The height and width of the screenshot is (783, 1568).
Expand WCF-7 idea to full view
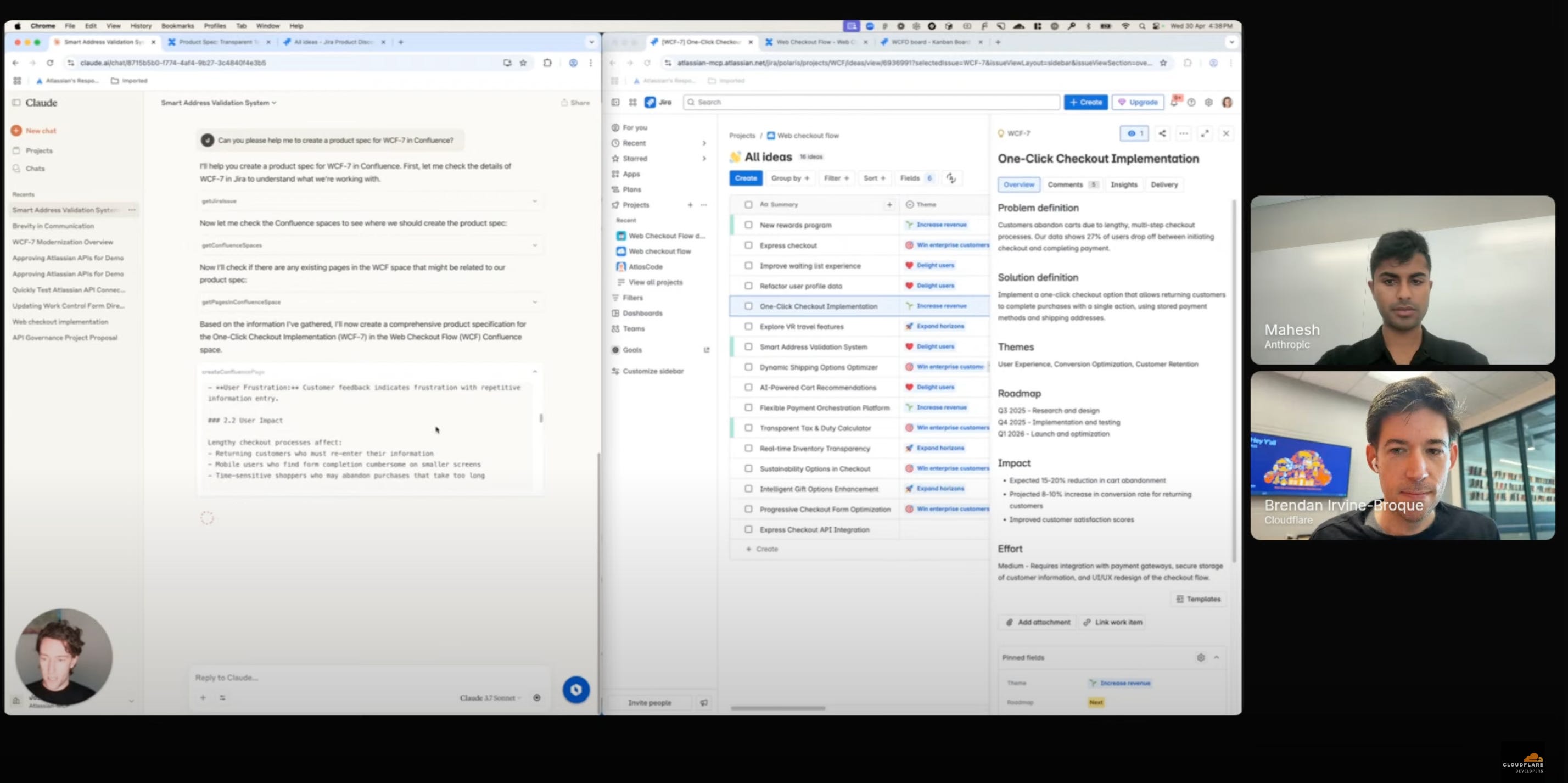coord(1205,133)
